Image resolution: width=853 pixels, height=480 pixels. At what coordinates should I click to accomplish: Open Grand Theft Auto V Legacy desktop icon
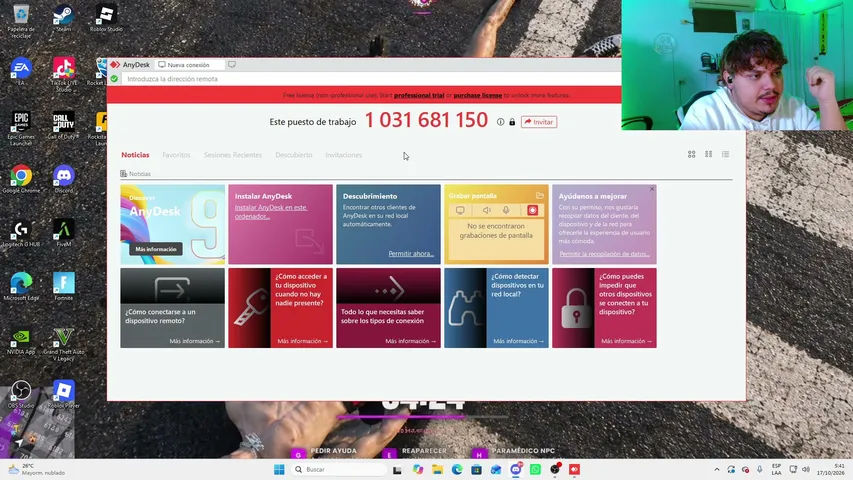64,344
